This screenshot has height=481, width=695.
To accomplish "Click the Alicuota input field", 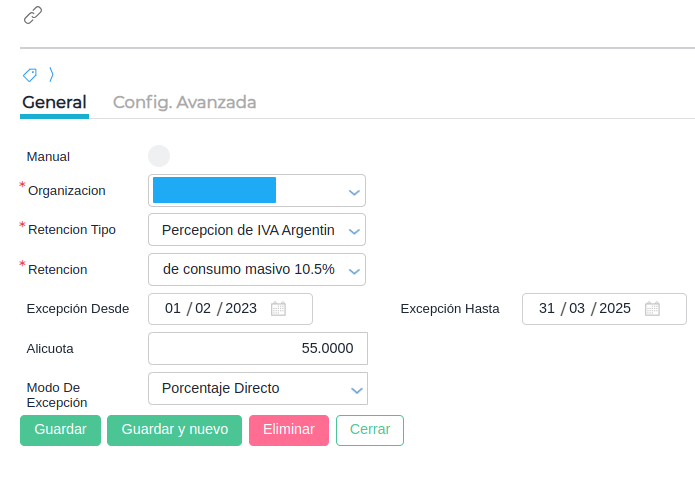I will 257,349.
